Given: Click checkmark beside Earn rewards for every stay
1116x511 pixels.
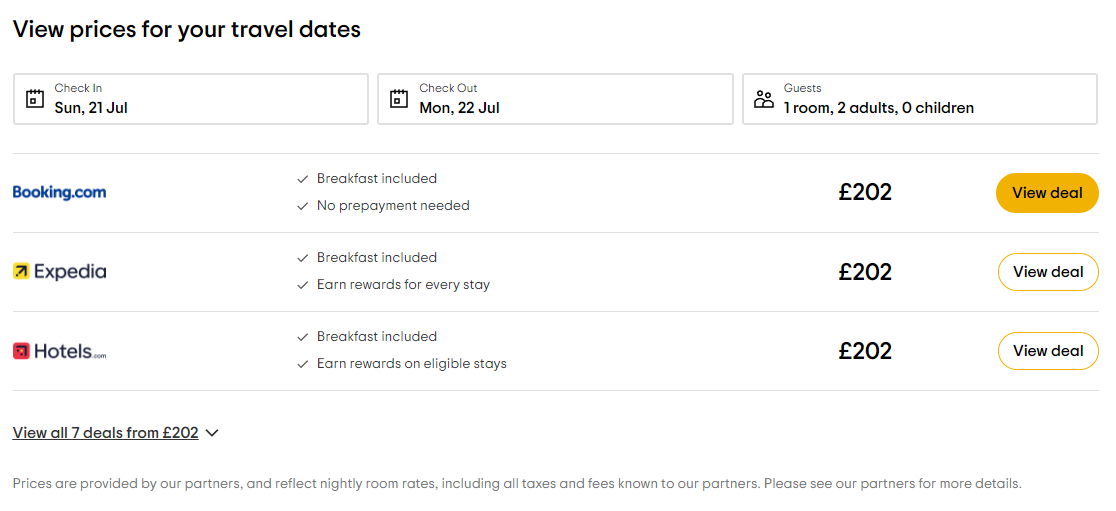Looking at the screenshot, I should coord(303,285).
